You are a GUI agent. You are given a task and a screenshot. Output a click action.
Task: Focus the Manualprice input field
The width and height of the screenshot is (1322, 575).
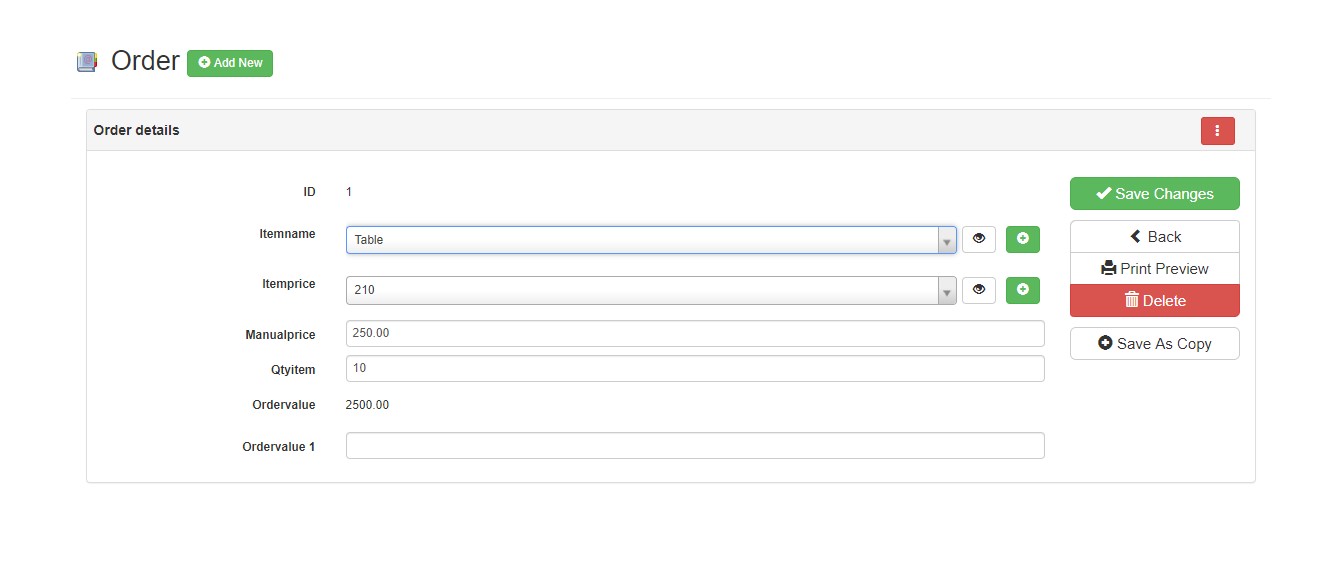[695, 333]
